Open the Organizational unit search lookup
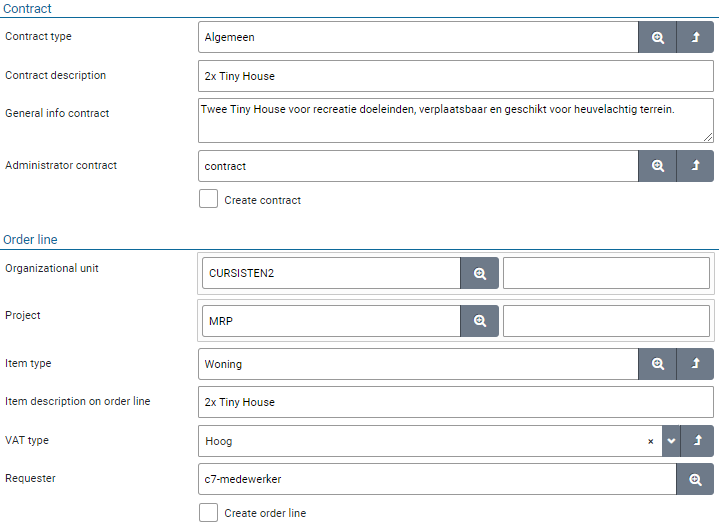Image resolution: width=719 pixels, height=529 pixels. point(479,273)
